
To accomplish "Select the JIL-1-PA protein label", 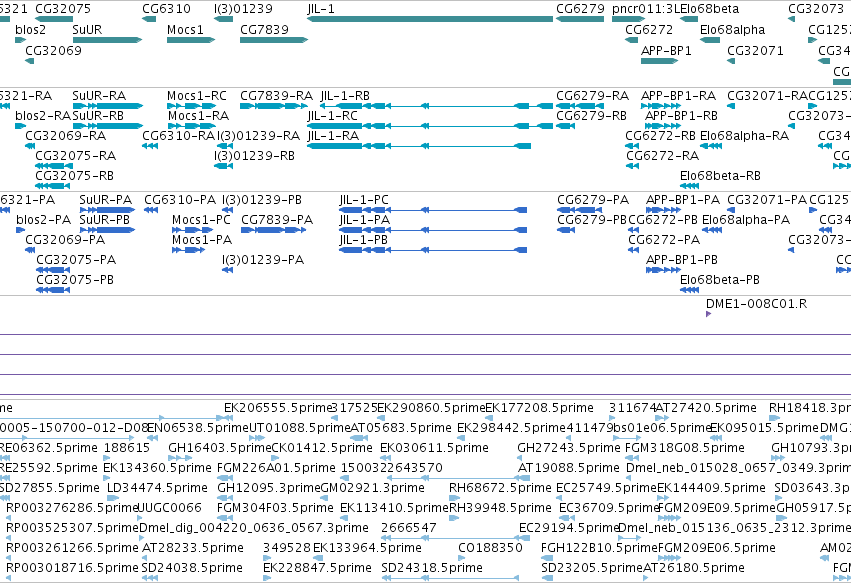I will [x=365, y=220].
